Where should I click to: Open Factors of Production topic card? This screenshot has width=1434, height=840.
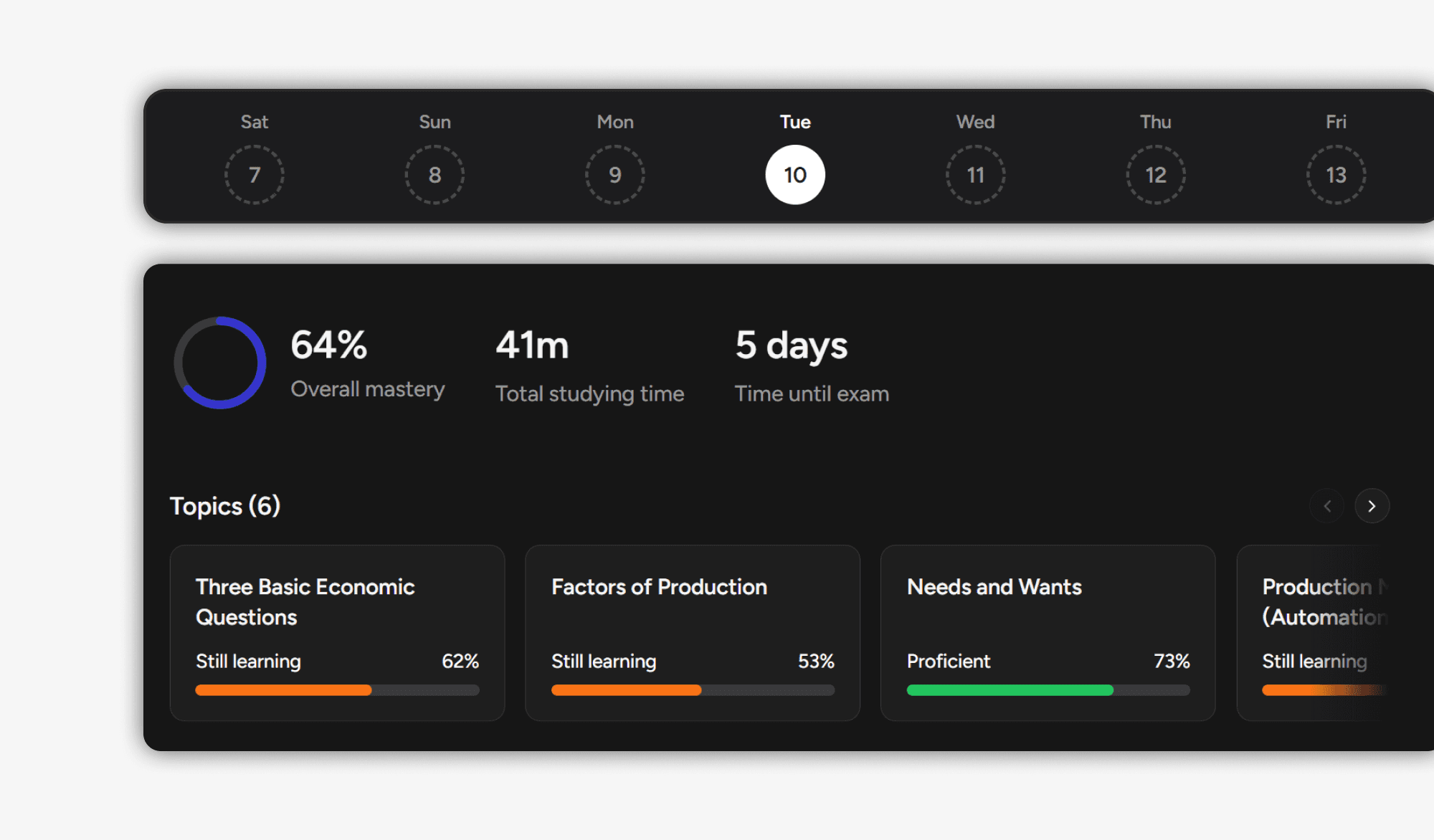[692, 632]
